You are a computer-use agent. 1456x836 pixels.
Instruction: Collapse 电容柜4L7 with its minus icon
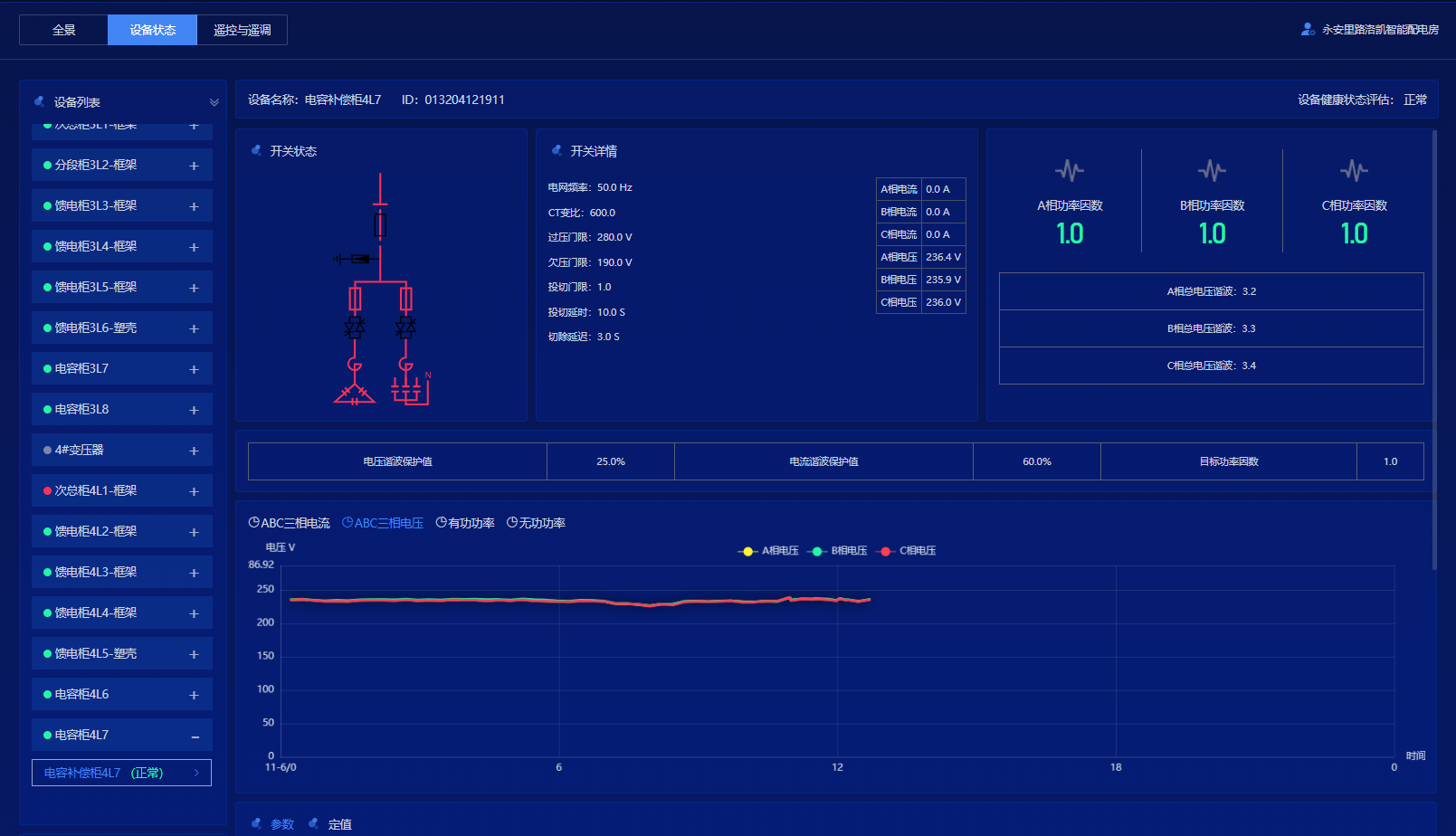(195, 736)
